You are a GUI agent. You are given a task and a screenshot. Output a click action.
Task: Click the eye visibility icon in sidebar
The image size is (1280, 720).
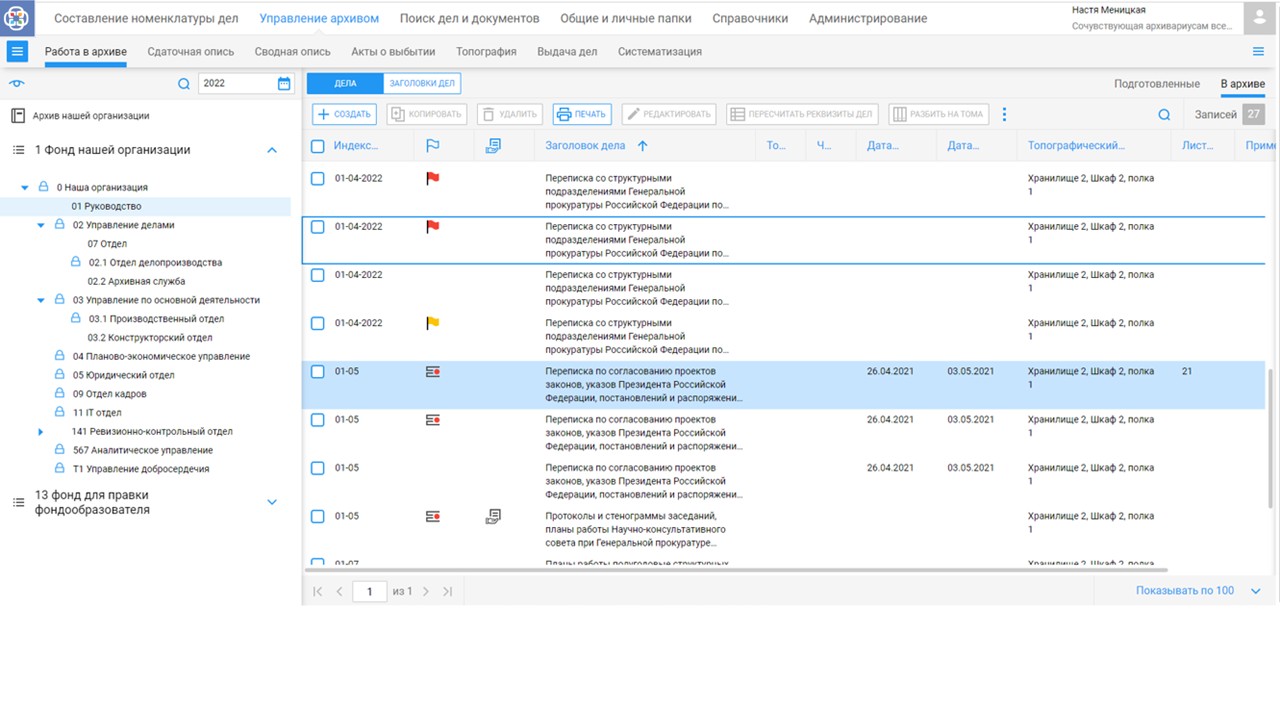pyautogui.click(x=16, y=84)
